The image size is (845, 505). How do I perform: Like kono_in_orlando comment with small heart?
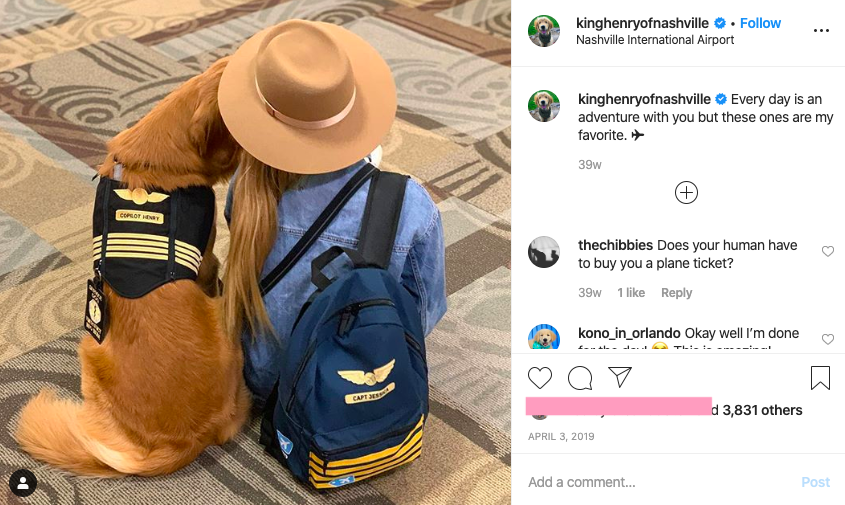coord(827,339)
